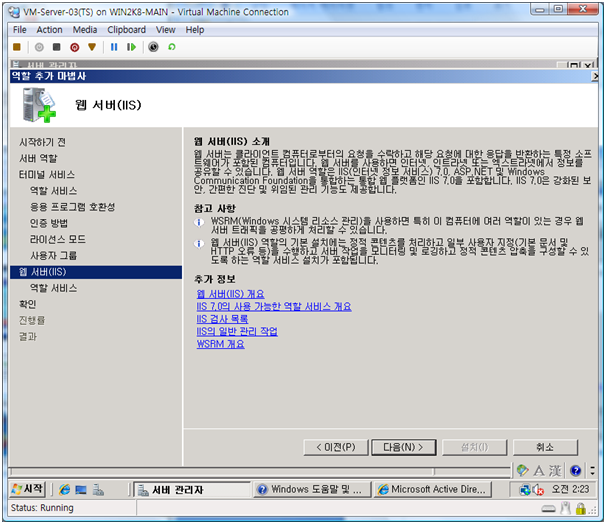The image size is (606, 524).
Task: Select 터미널 서비스 wizard step
Action: [47, 175]
